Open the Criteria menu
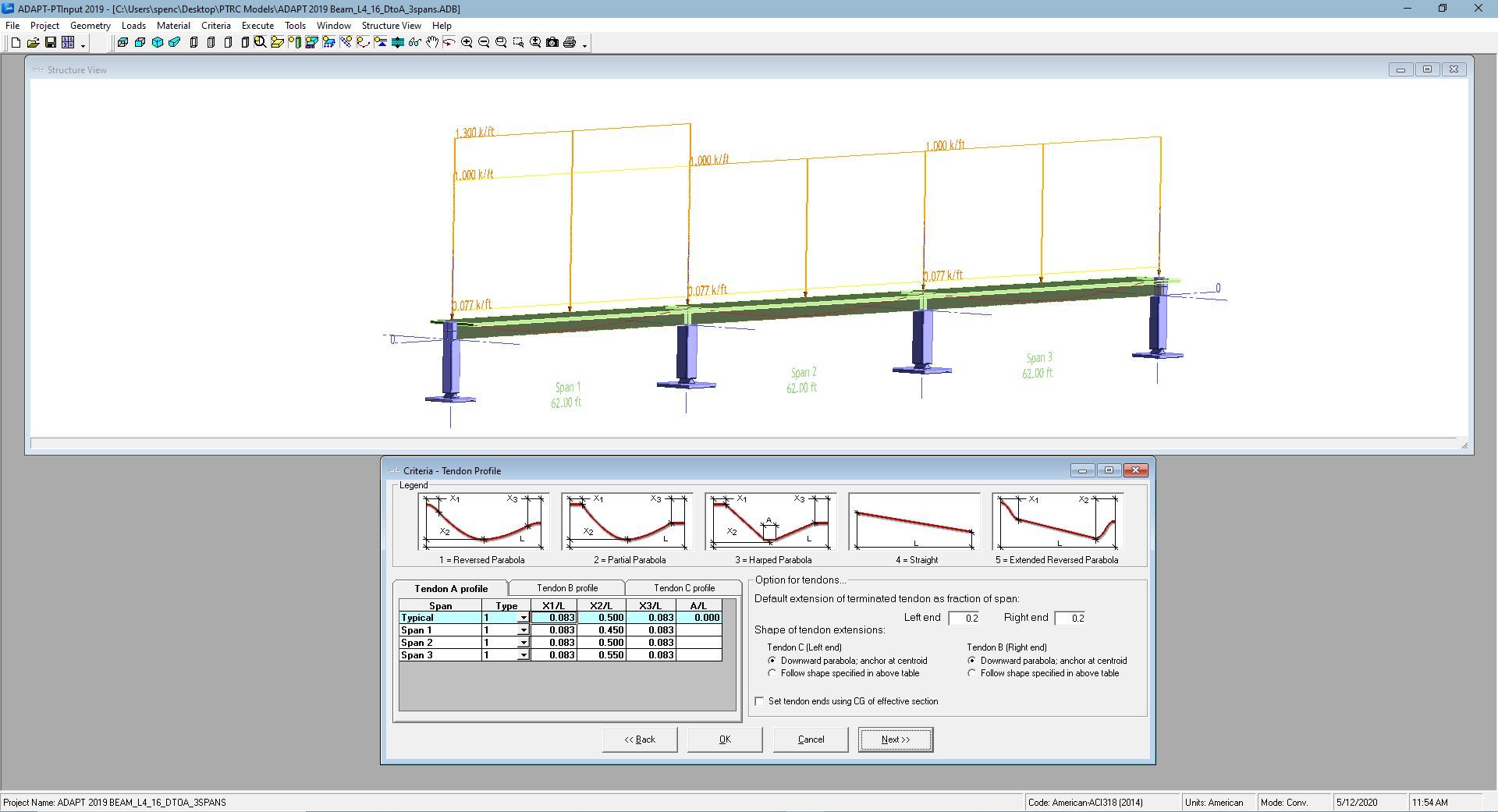The height and width of the screenshot is (812, 1498). (215, 26)
